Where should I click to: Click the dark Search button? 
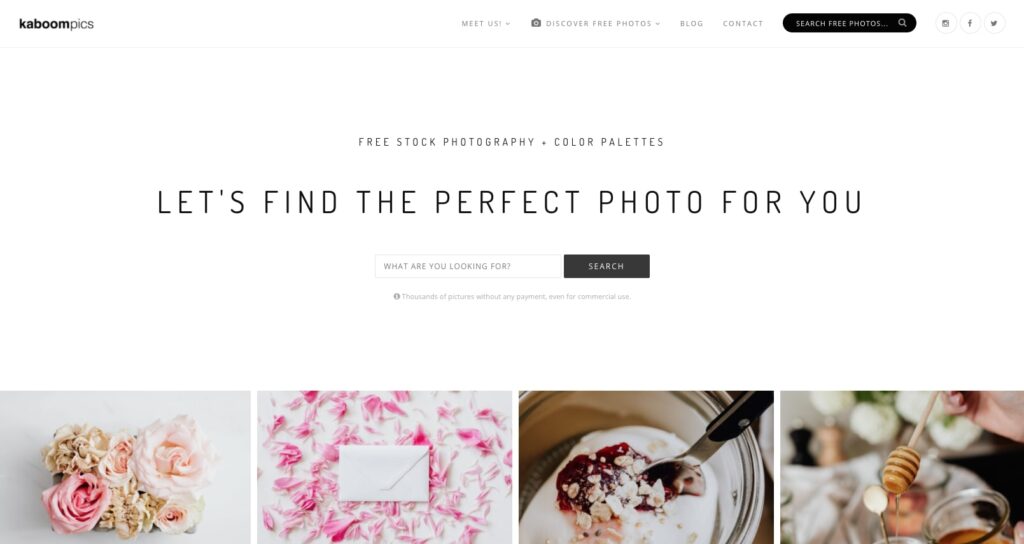(607, 266)
